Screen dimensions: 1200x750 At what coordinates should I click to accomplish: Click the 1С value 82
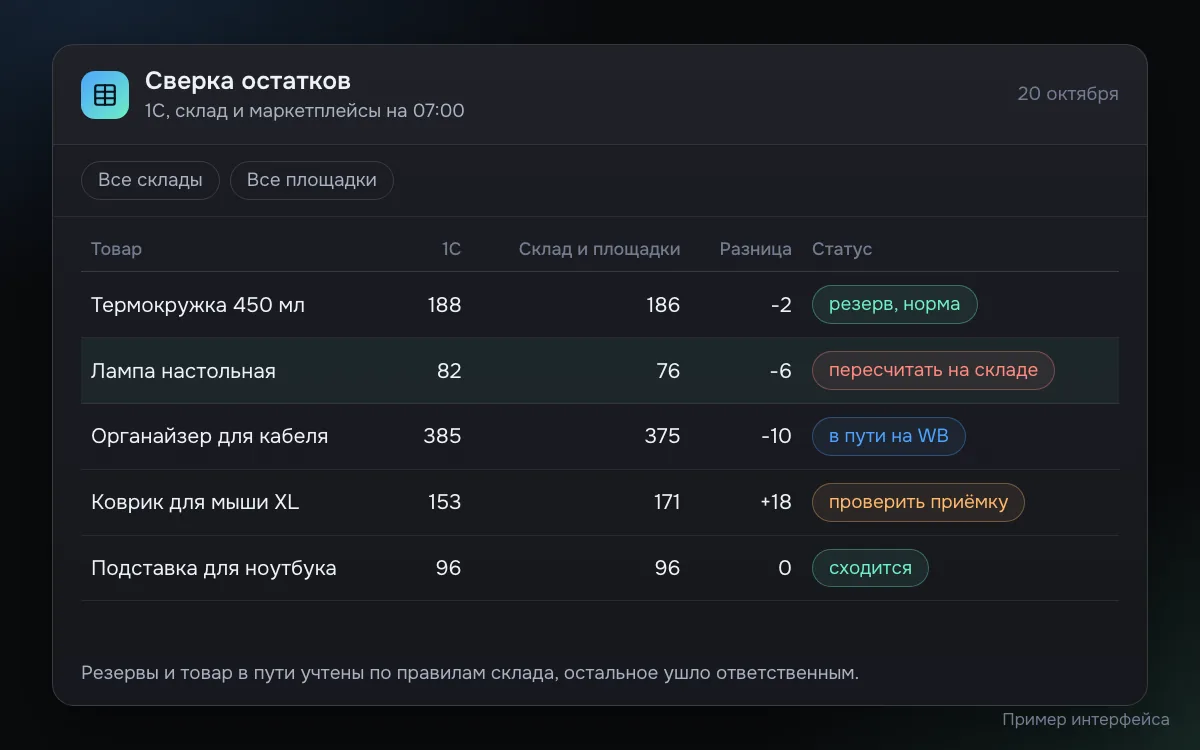(x=449, y=371)
